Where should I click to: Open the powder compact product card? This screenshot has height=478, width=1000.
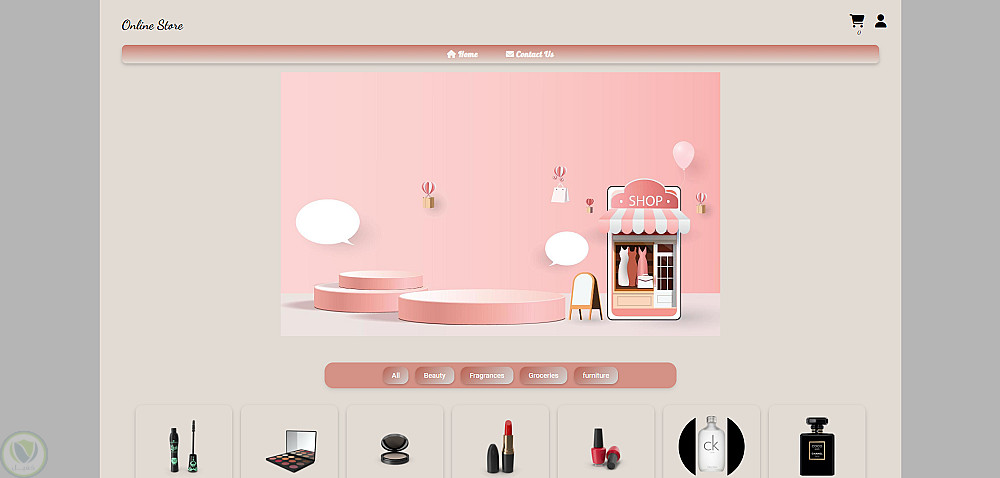tap(395, 442)
